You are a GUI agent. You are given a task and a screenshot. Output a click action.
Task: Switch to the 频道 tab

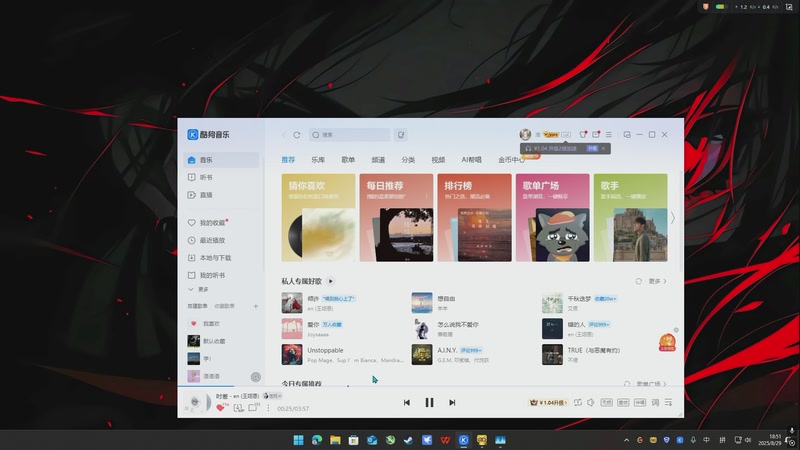pos(378,160)
